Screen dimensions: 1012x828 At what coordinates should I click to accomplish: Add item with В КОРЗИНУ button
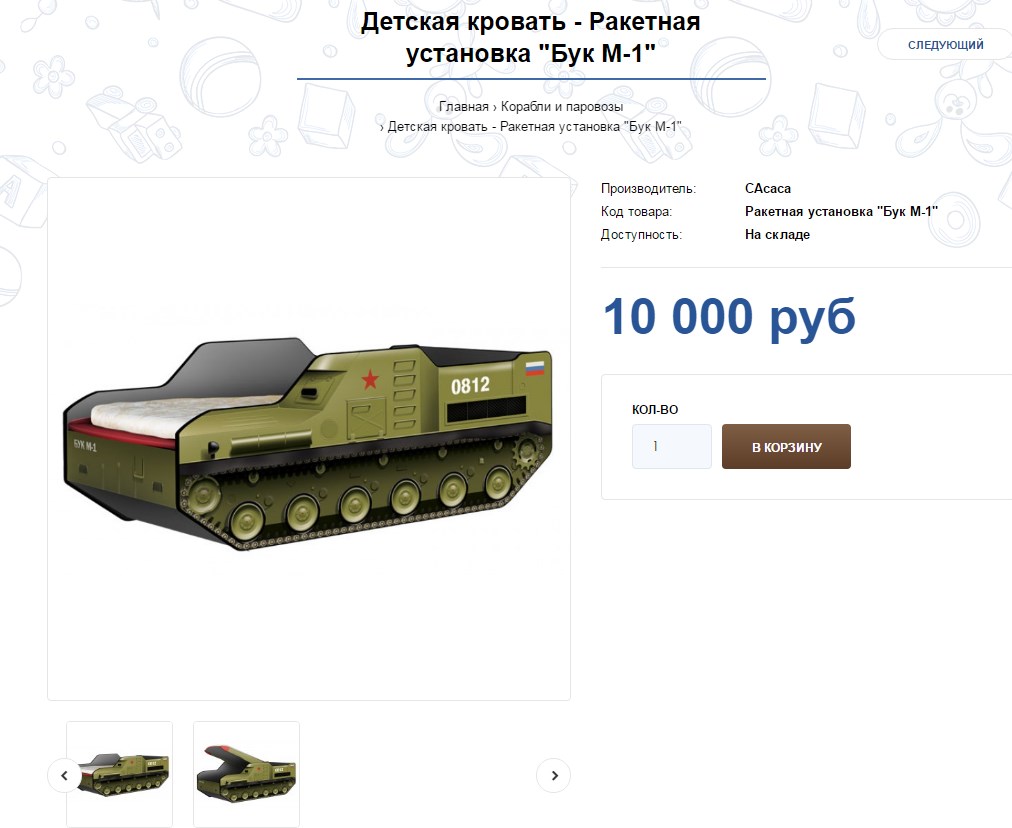coord(786,447)
